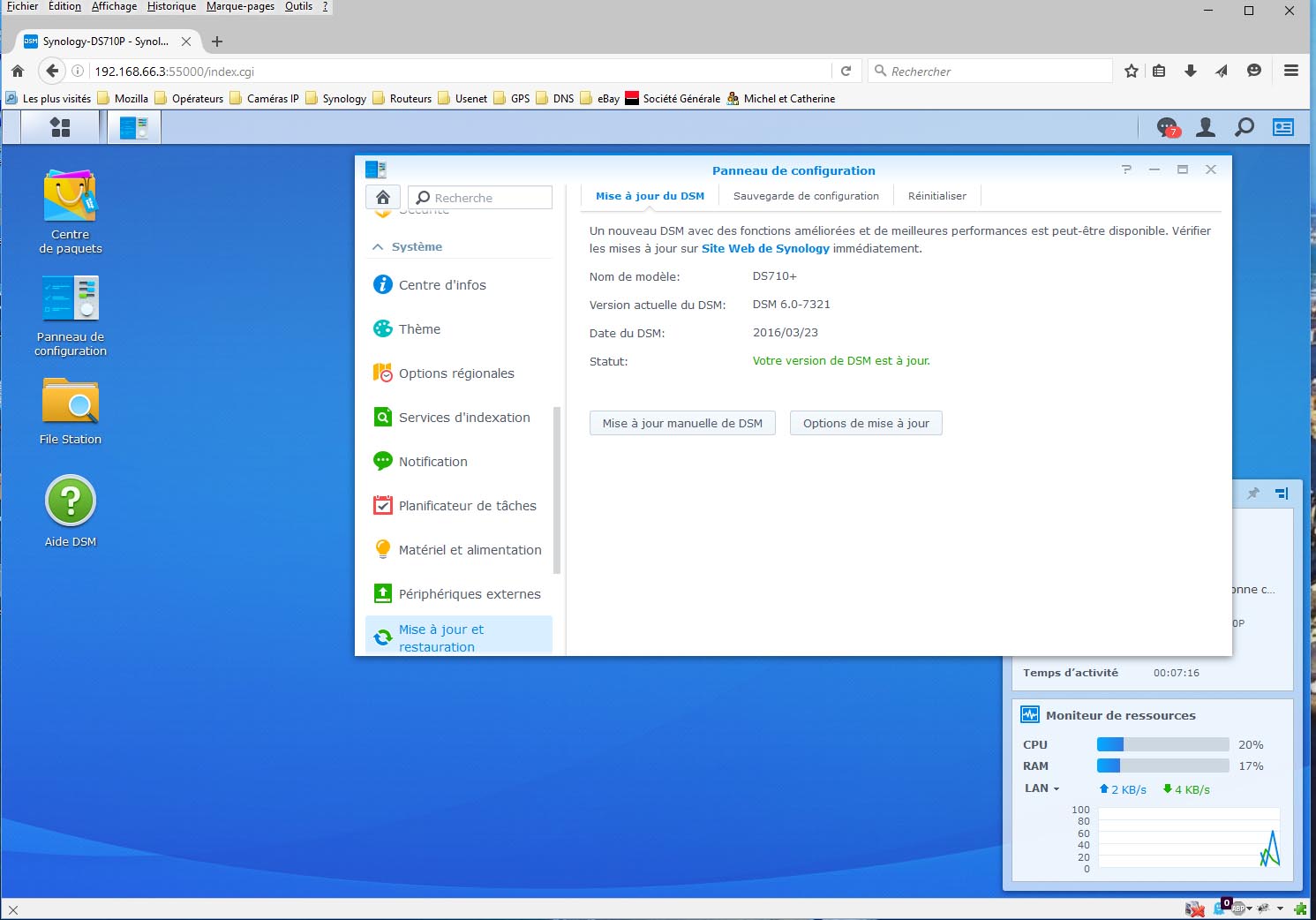Open the user account options icon

pyautogui.click(x=1206, y=128)
